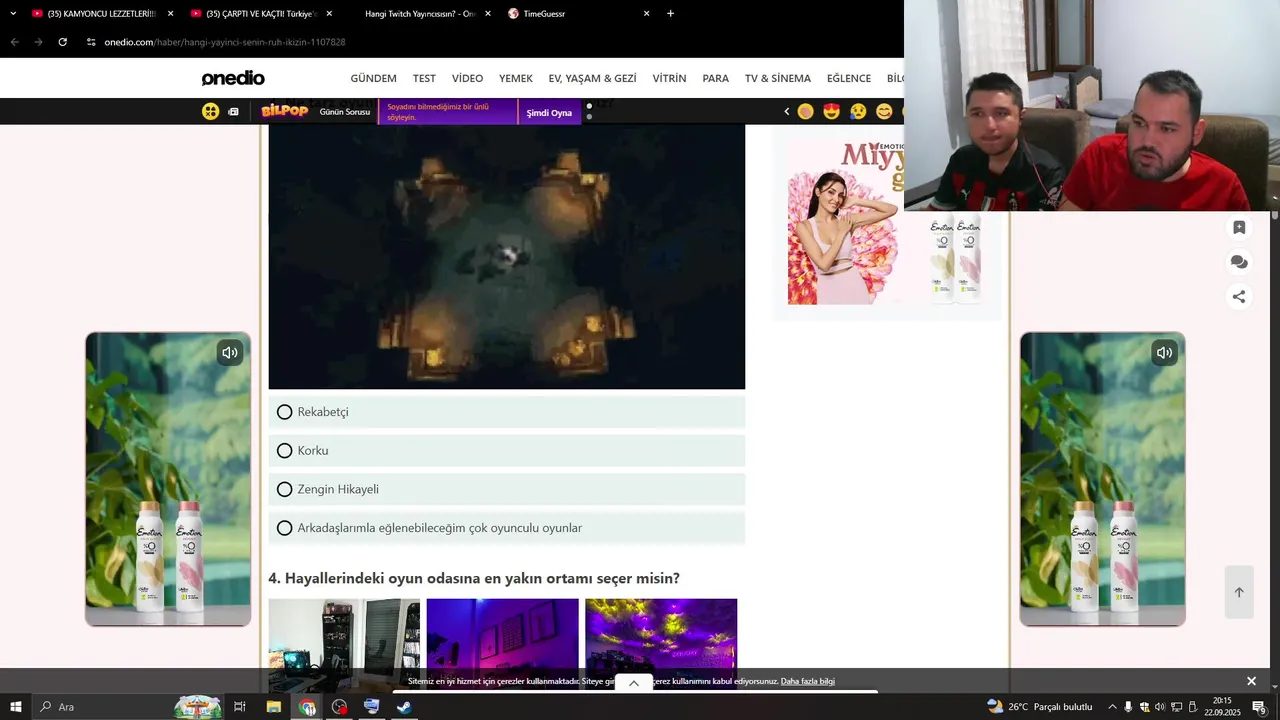The image size is (1280, 720).
Task: Jump back to top with the arrow button
Action: coord(1239,592)
